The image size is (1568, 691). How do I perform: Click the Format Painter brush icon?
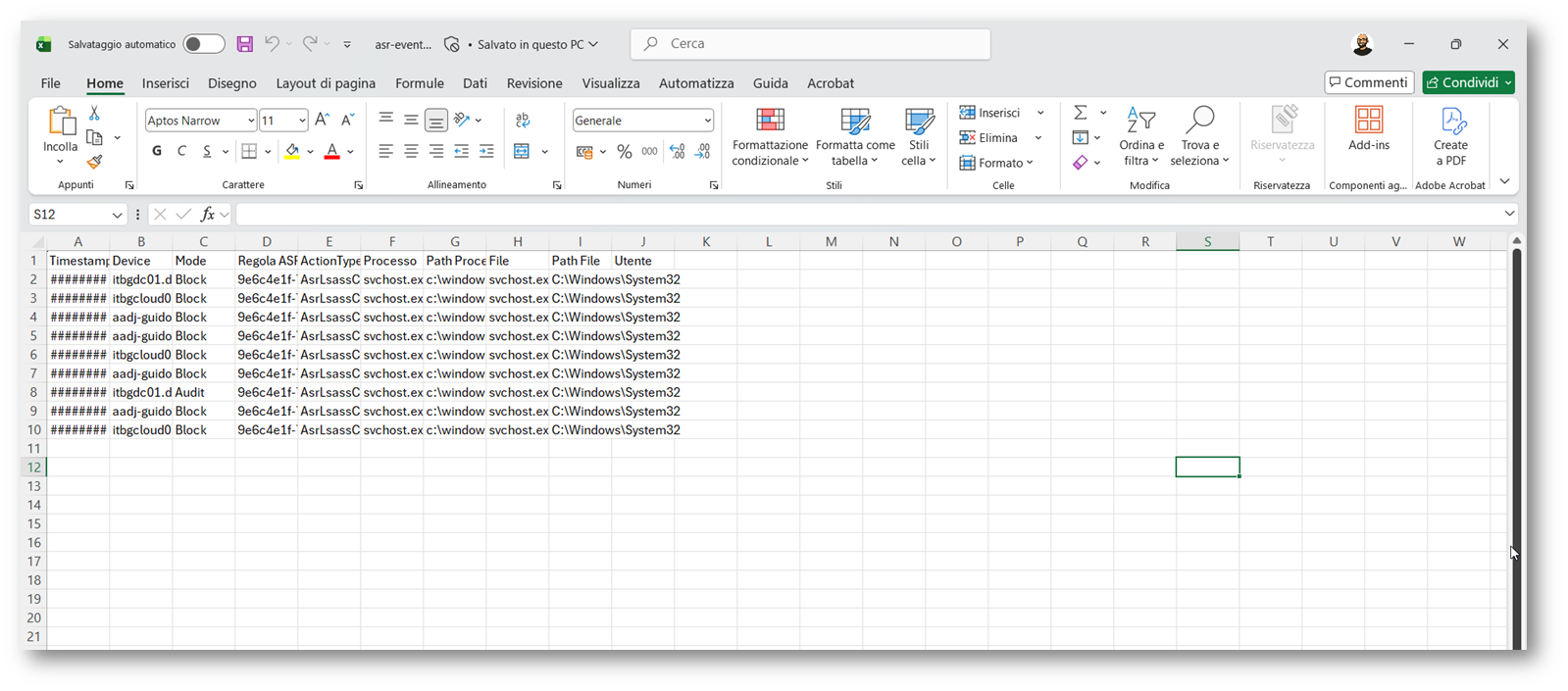click(94, 162)
